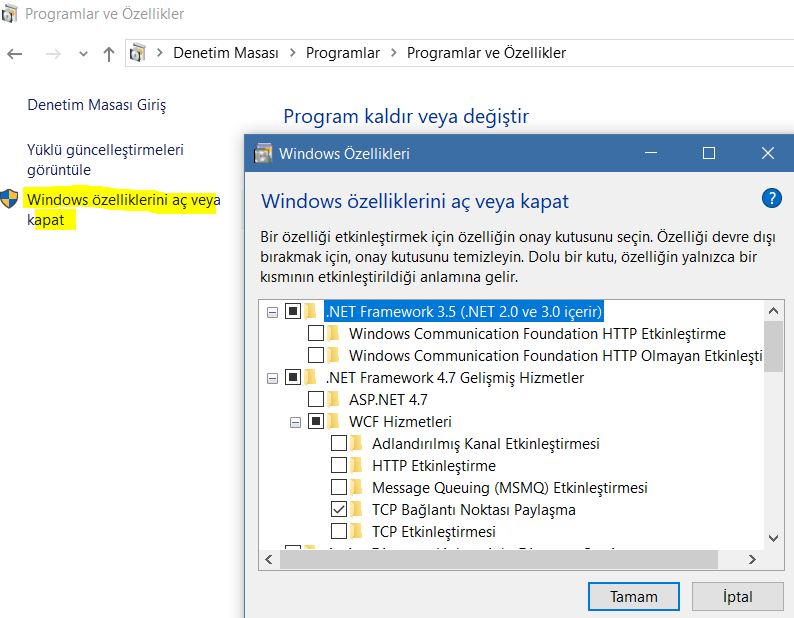Open Windows özelliklerini aç veya kapat link
The width and height of the screenshot is (794, 618).
(124, 209)
